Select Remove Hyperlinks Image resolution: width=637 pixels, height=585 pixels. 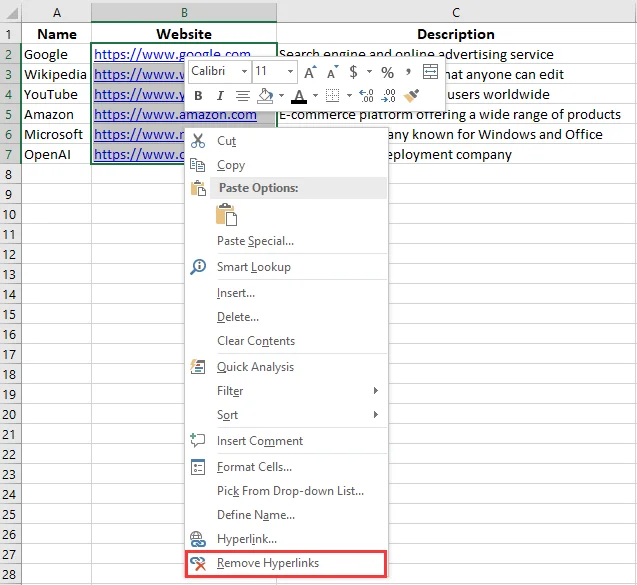click(286, 563)
